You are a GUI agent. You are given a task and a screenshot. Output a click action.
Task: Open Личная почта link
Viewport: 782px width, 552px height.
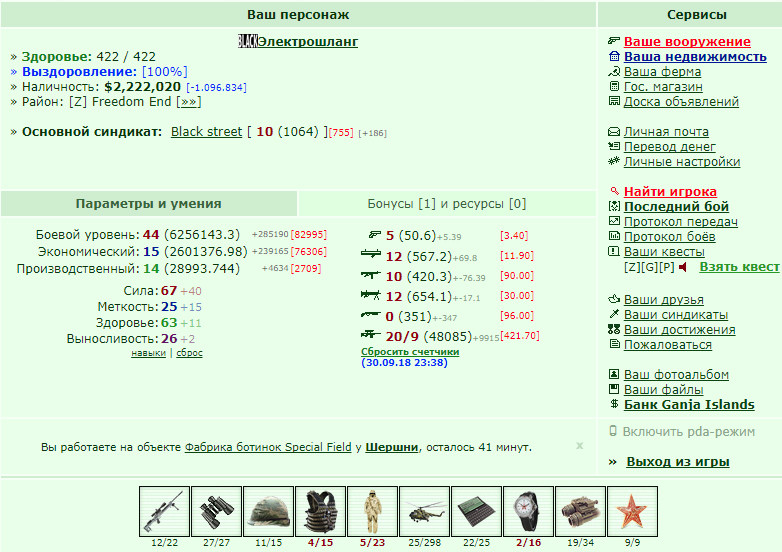(666, 132)
